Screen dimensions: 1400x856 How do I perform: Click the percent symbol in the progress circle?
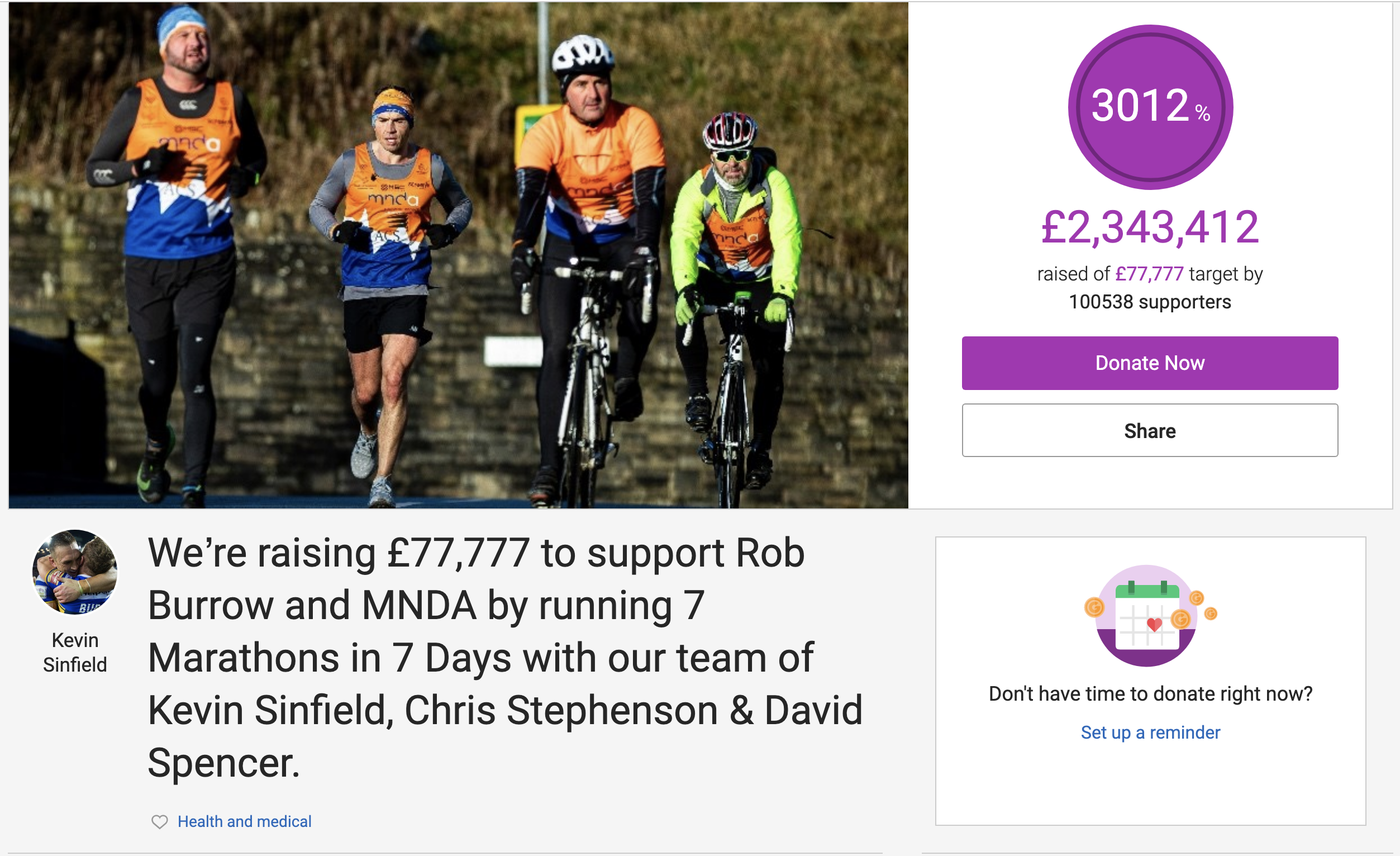1202,112
